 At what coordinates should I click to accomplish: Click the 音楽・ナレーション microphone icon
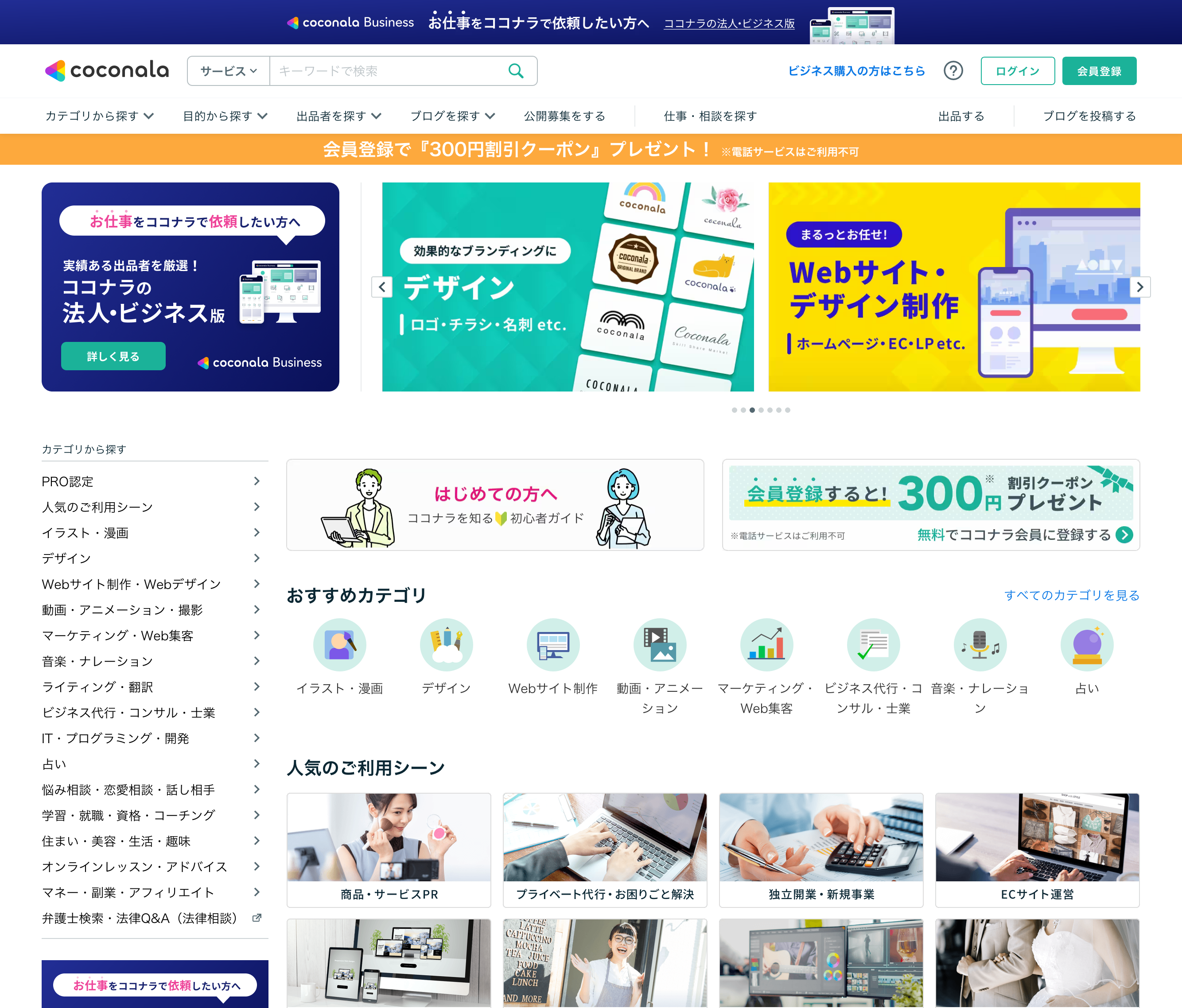pyautogui.click(x=980, y=645)
